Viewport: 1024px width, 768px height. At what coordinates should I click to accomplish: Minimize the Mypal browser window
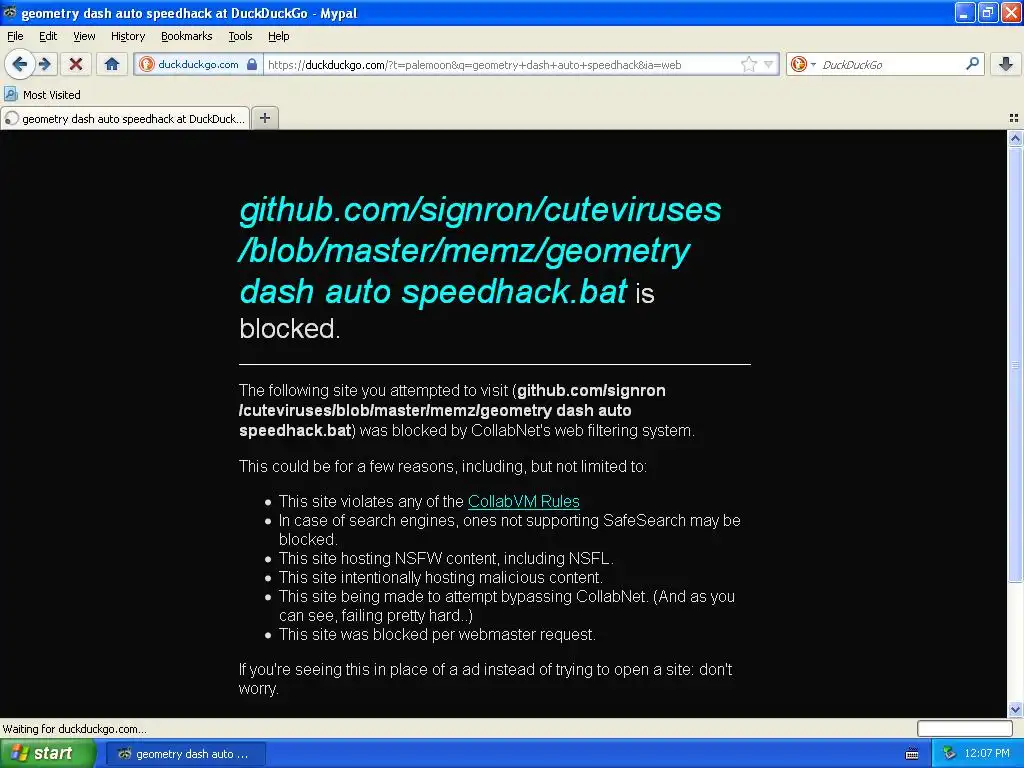pyautogui.click(x=965, y=12)
